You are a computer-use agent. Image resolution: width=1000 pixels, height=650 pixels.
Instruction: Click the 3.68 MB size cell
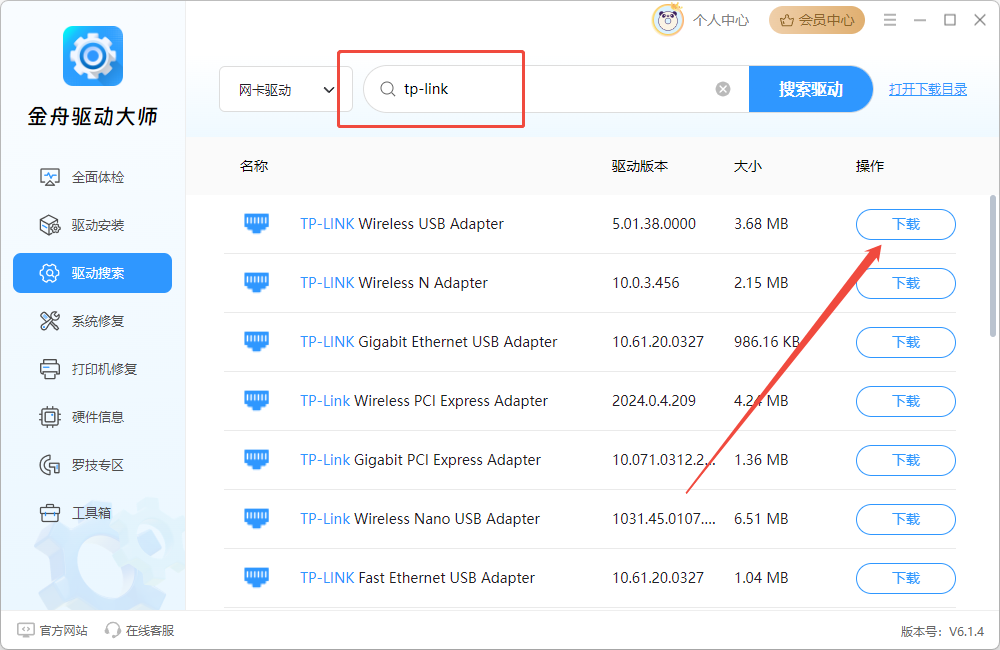click(761, 224)
